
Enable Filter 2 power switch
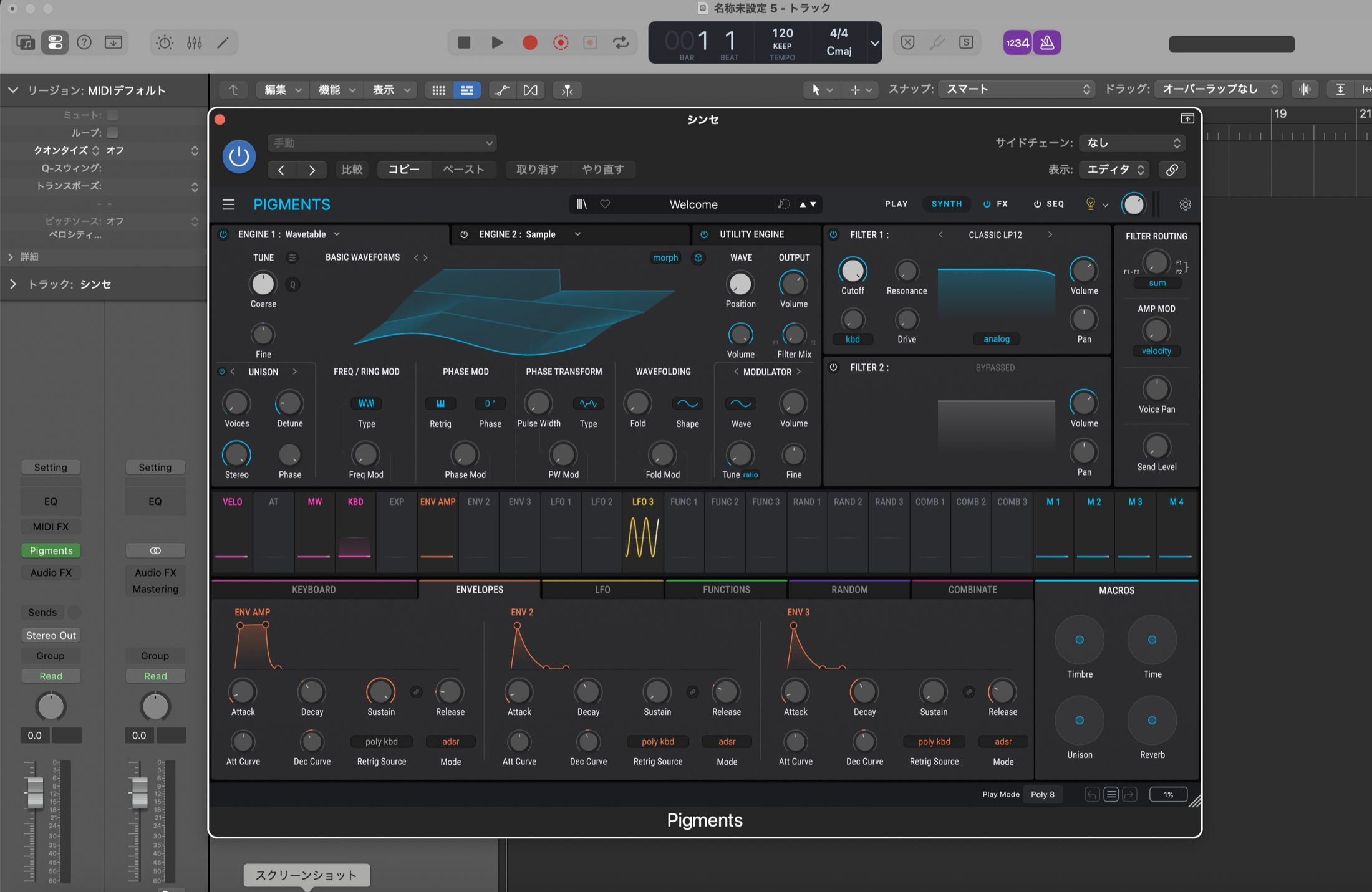click(x=833, y=367)
